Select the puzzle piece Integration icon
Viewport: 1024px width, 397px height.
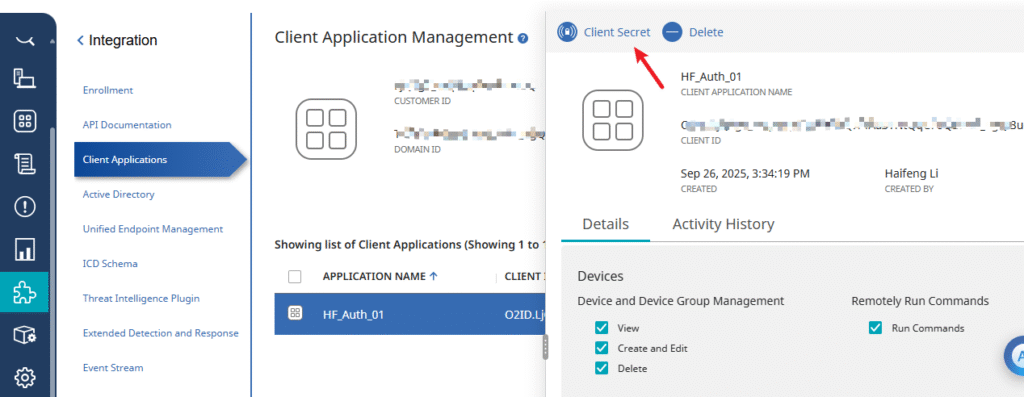[25, 292]
